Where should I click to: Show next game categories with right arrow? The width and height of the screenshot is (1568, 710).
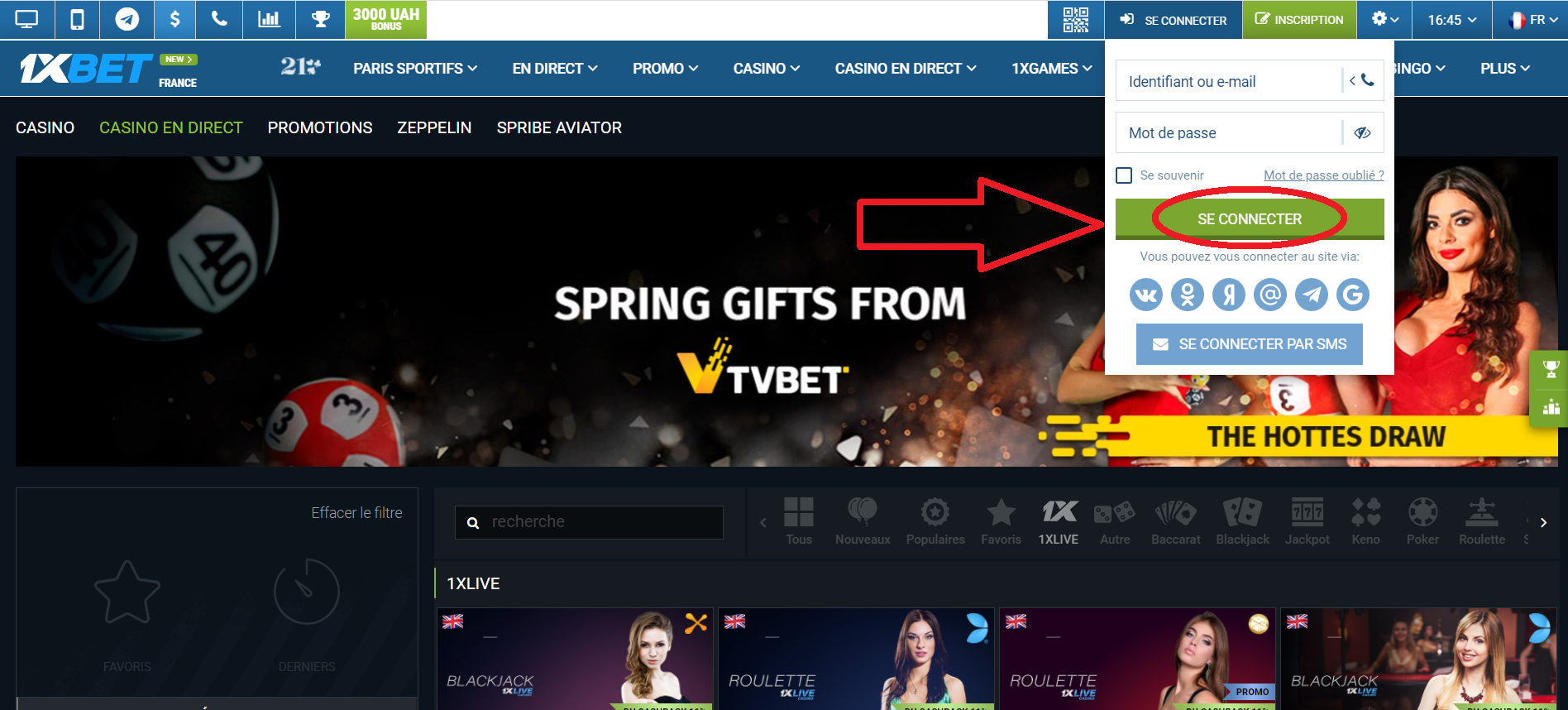tap(1543, 522)
